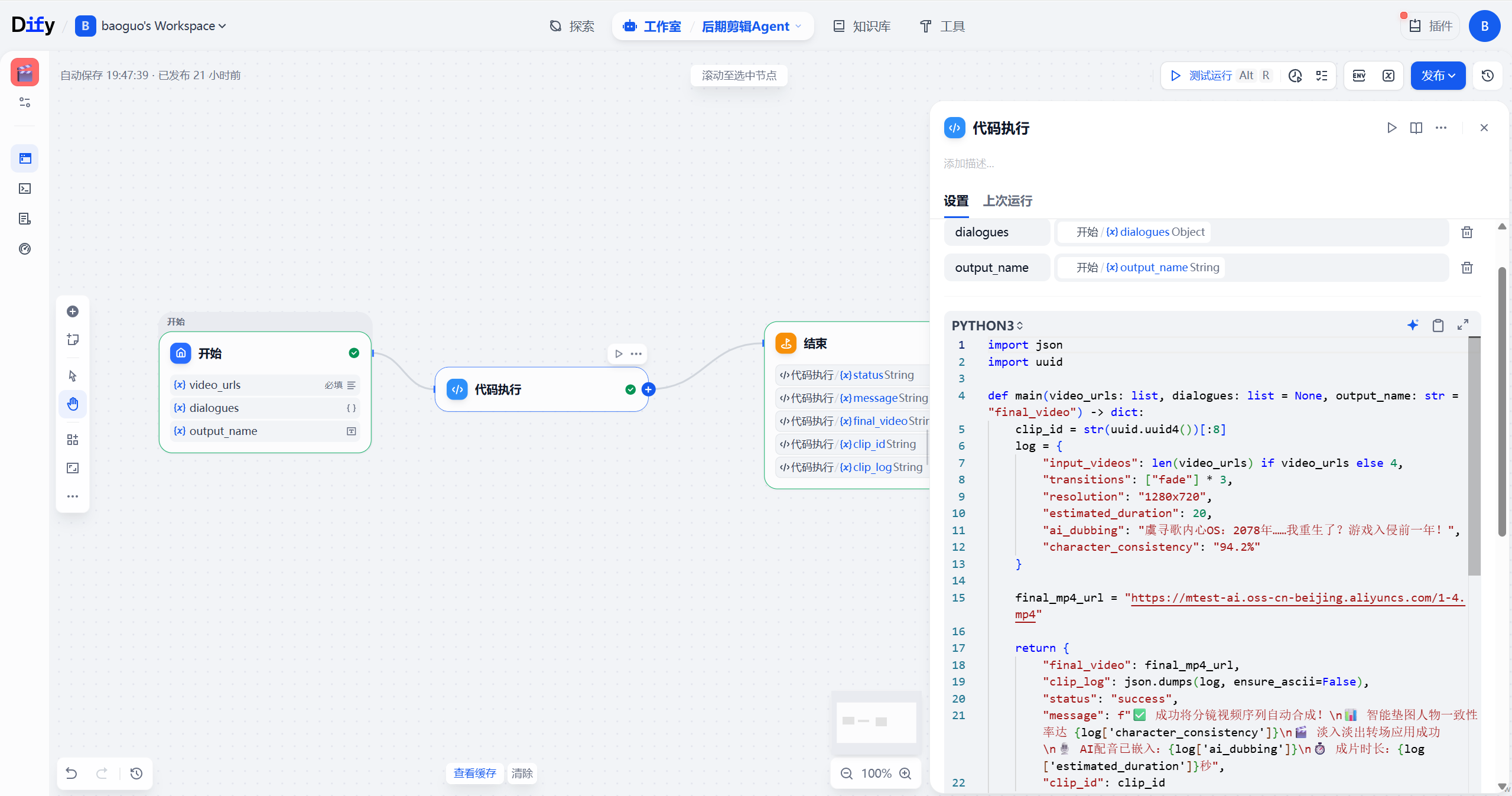Click the AI code generator sparkle icon
The image size is (1512, 796).
click(x=1413, y=325)
